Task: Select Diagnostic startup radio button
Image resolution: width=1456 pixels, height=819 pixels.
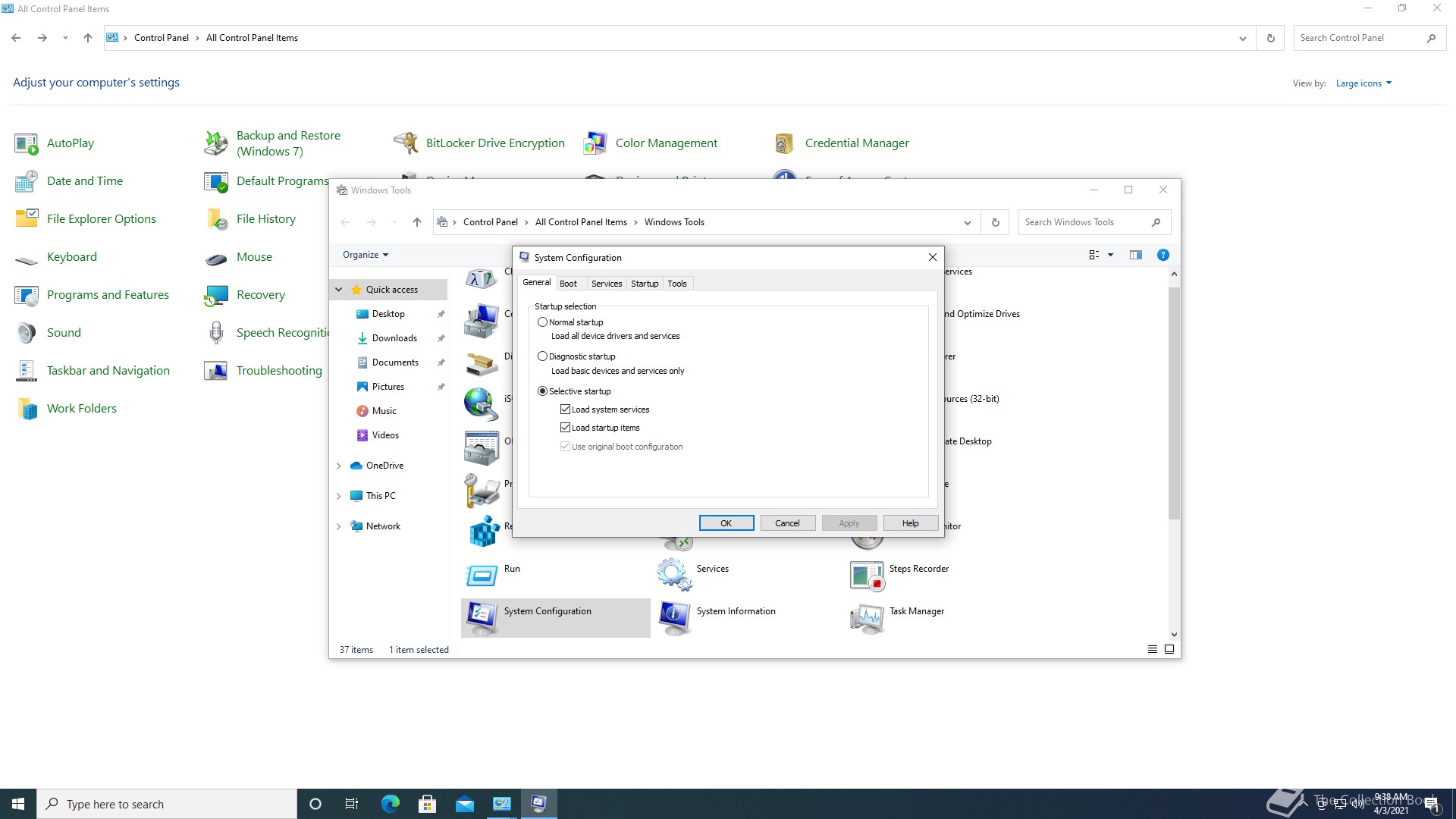Action: (542, 356)
